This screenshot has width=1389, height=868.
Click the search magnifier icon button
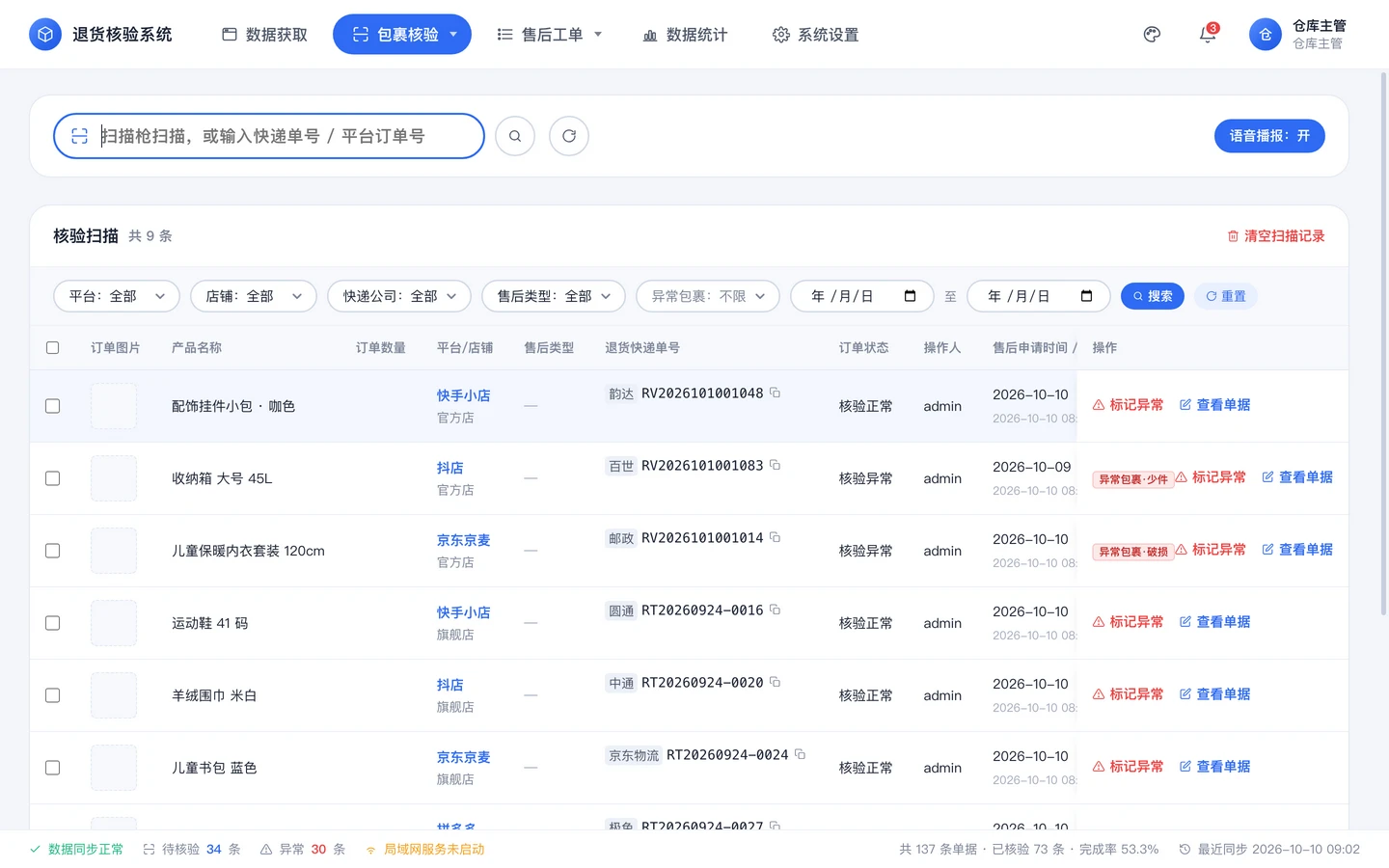pos(515,136)
